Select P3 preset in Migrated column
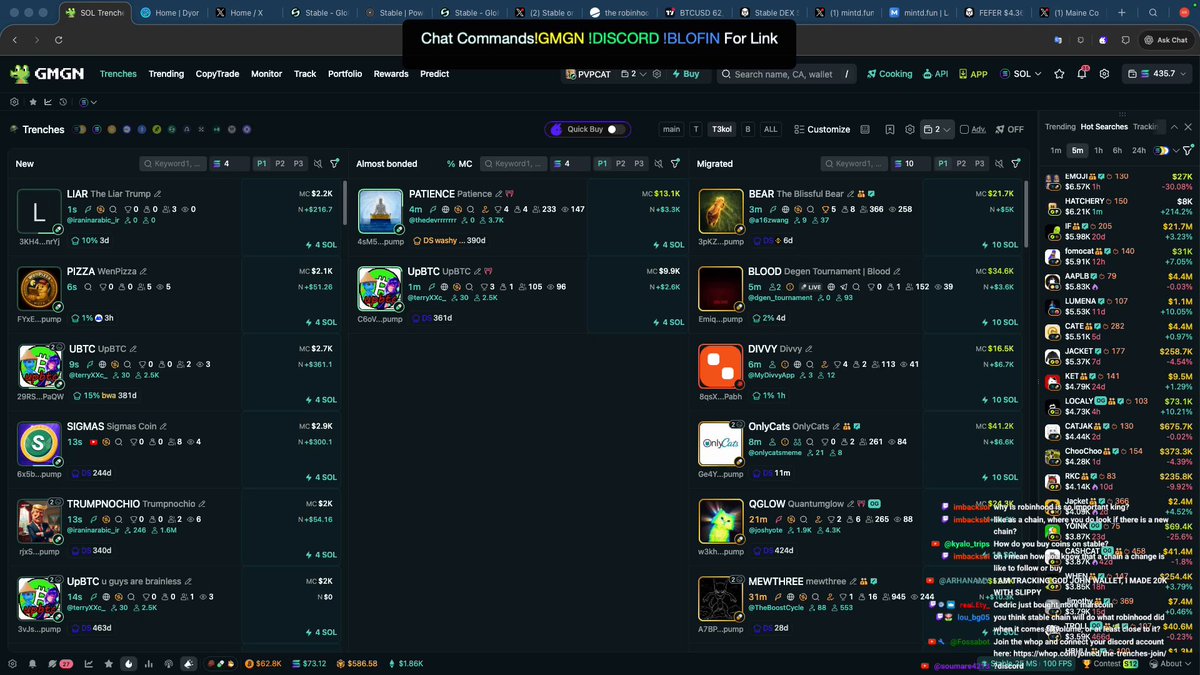This screenshot has width=1200, height=675. pyautogui.click(x=978, y=163)
